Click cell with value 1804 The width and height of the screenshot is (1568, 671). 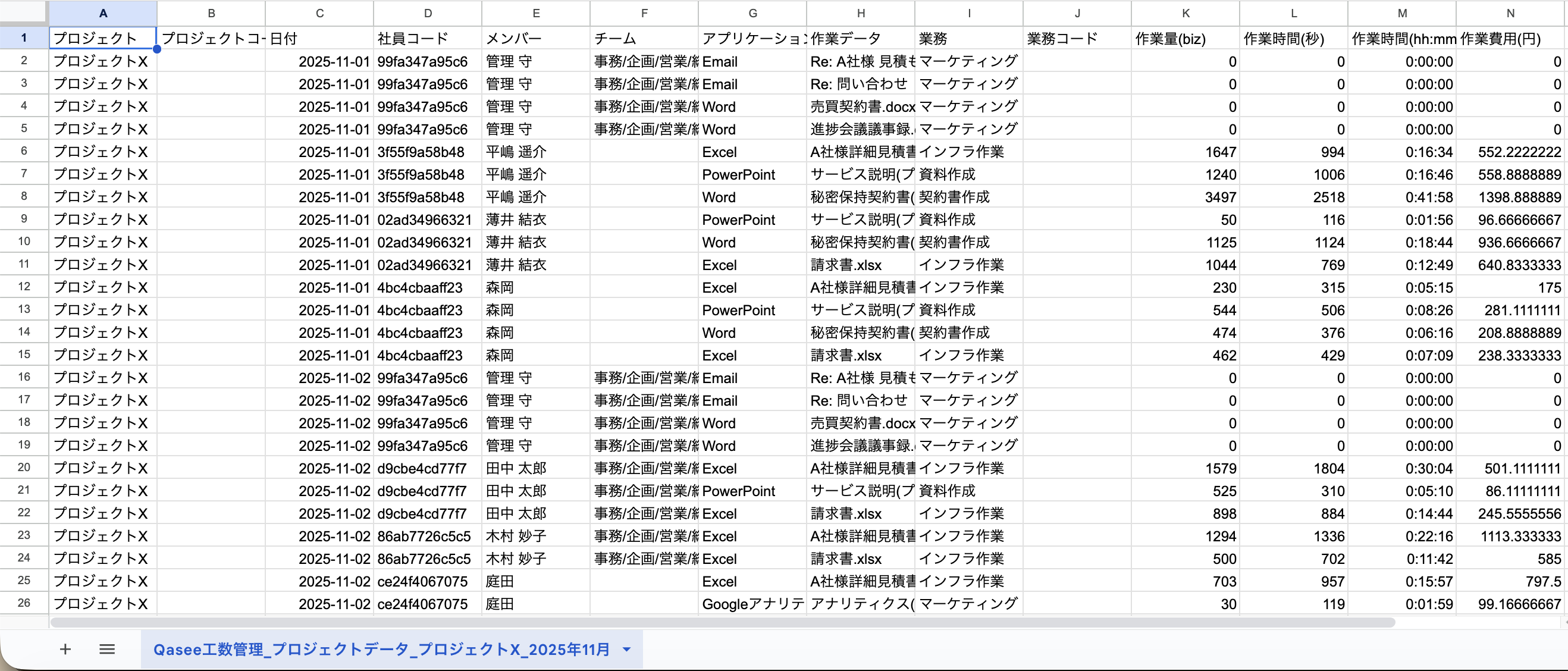pyautogui.click(x=1294, y=468)
